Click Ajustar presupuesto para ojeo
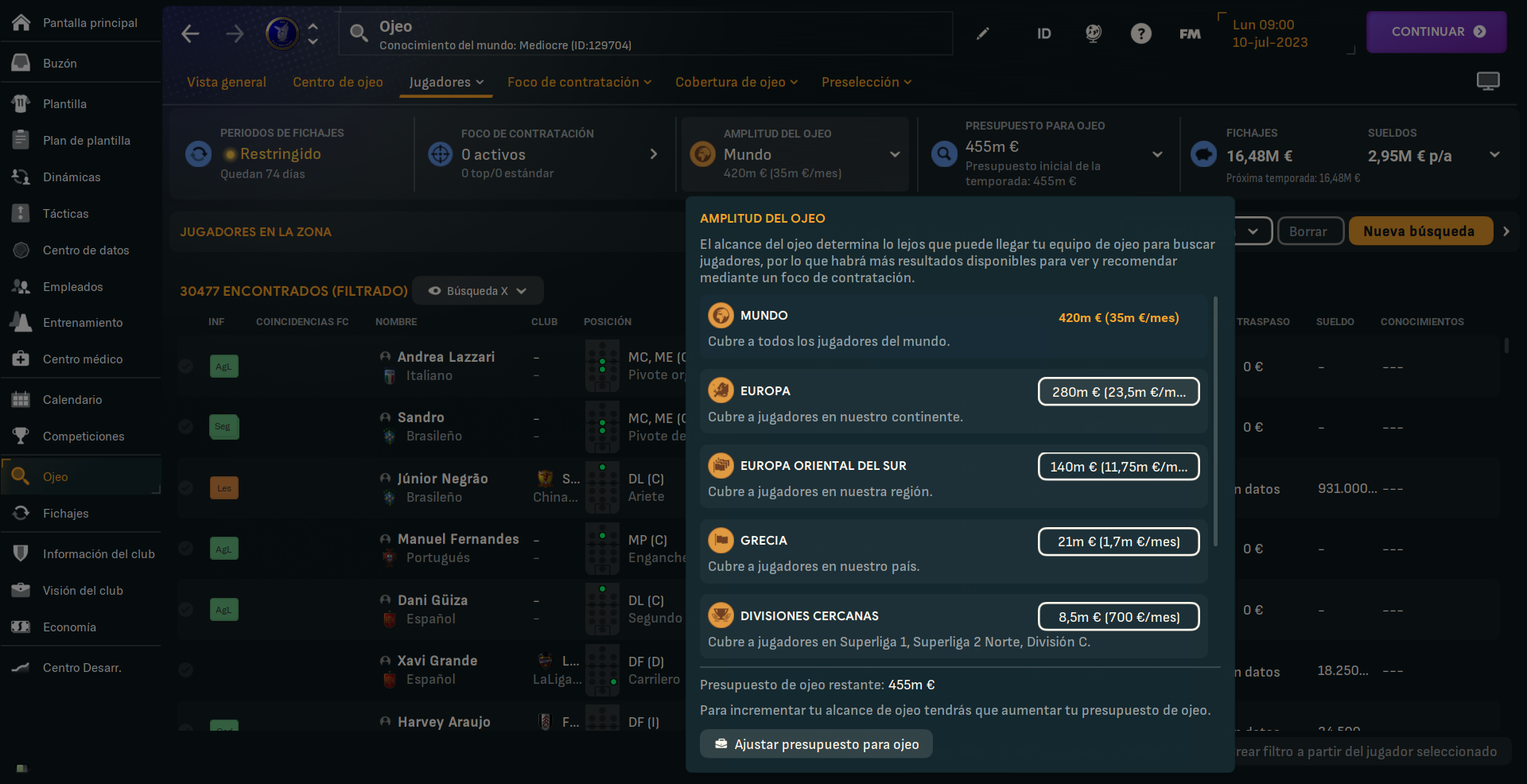1527x784 pixels. pos(816,744)
